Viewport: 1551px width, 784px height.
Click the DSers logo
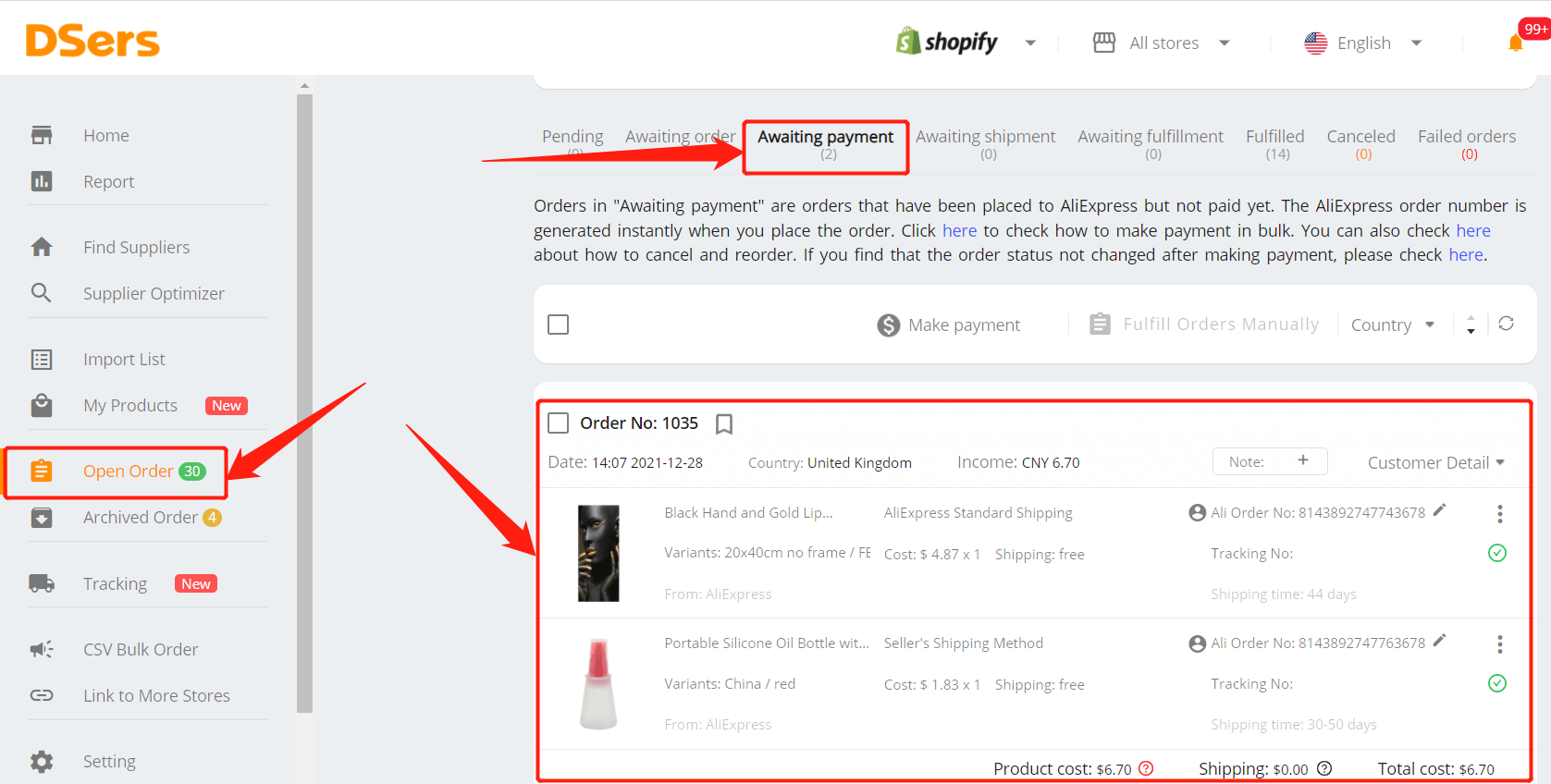click(x=92, y=41)
